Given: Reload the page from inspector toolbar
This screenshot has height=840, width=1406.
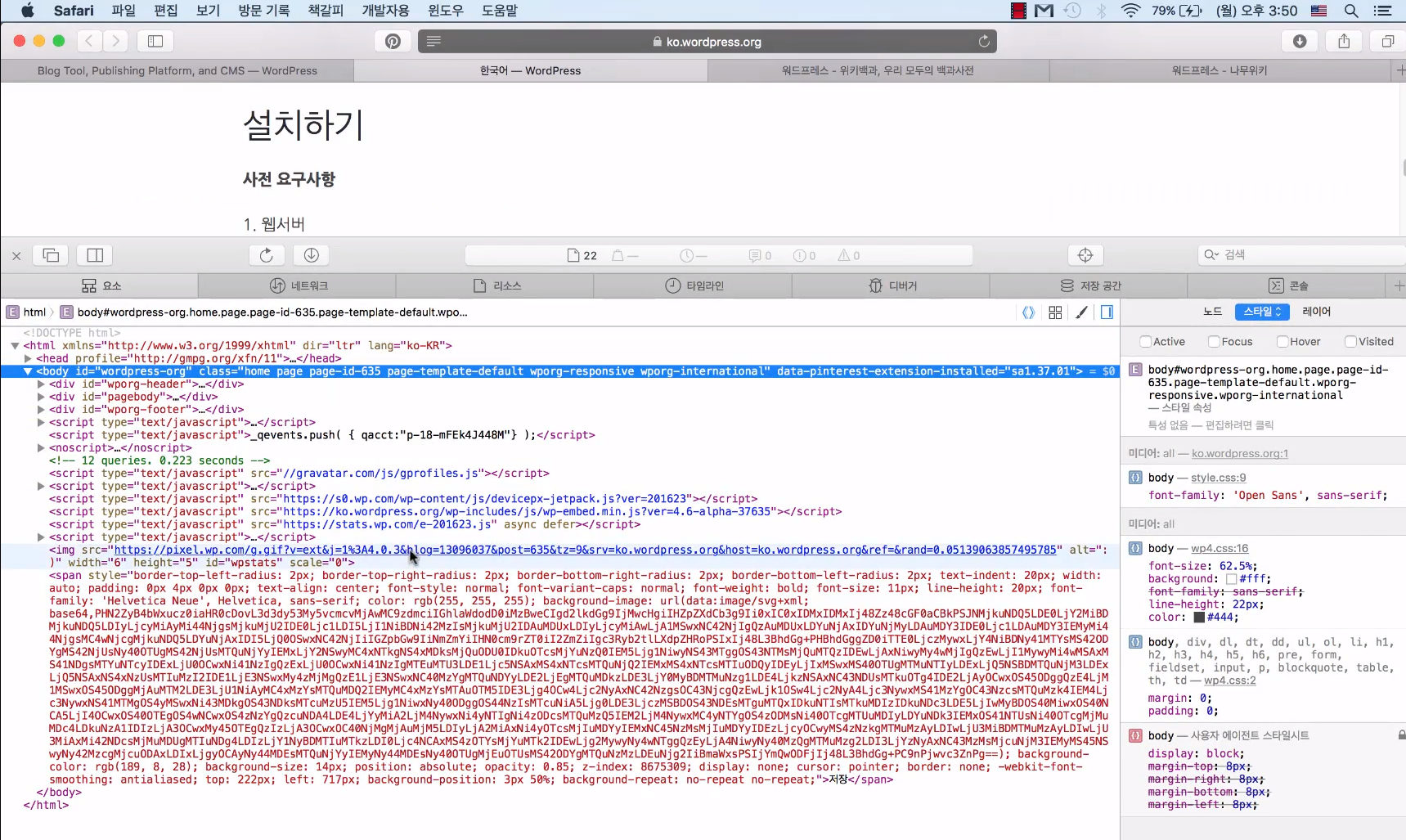Looking at the screenshot, I should coord(267,255).
